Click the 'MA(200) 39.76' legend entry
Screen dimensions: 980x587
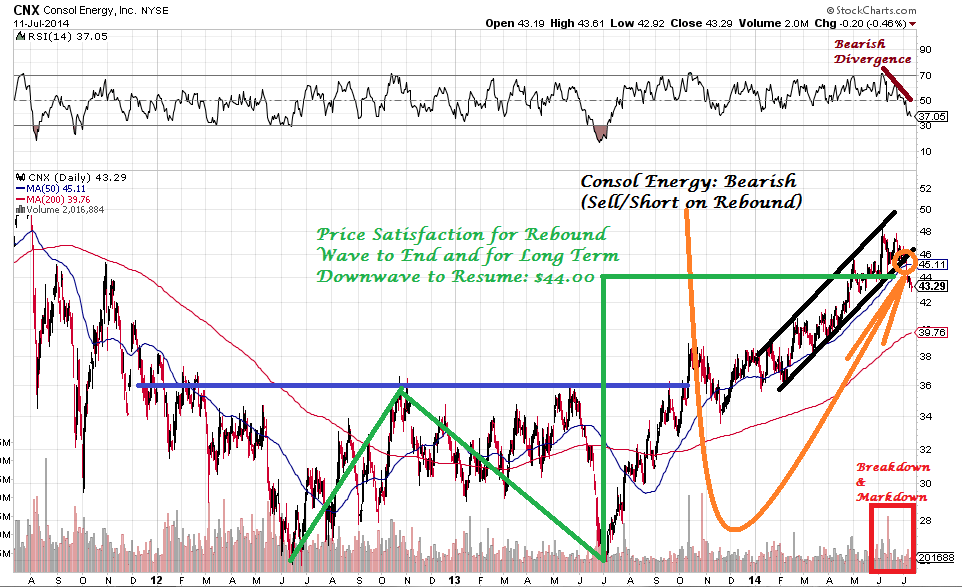pos(53,199)
